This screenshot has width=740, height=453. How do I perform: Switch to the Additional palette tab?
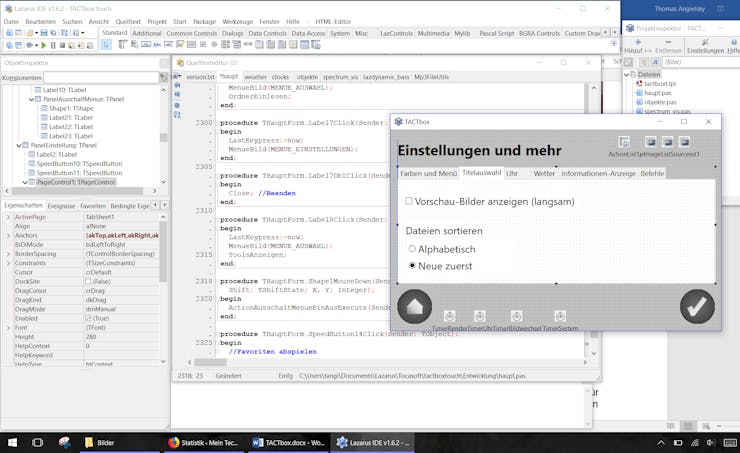tap(147, 34)
